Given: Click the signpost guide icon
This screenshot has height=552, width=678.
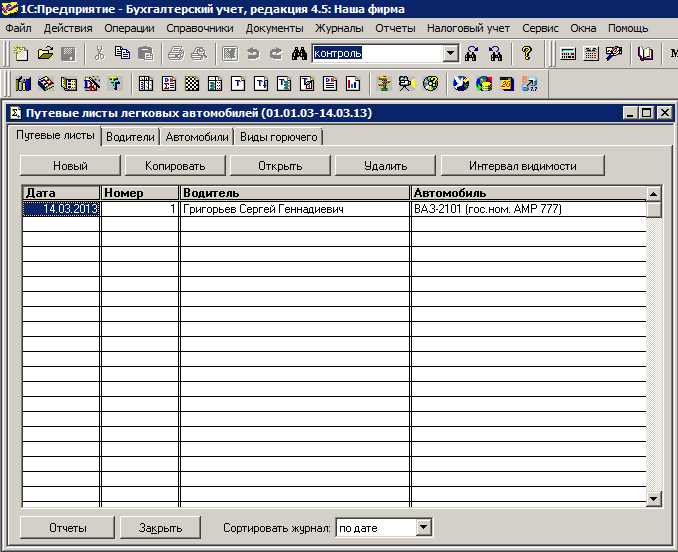Looking at the screenshot, I should [384, 83].
